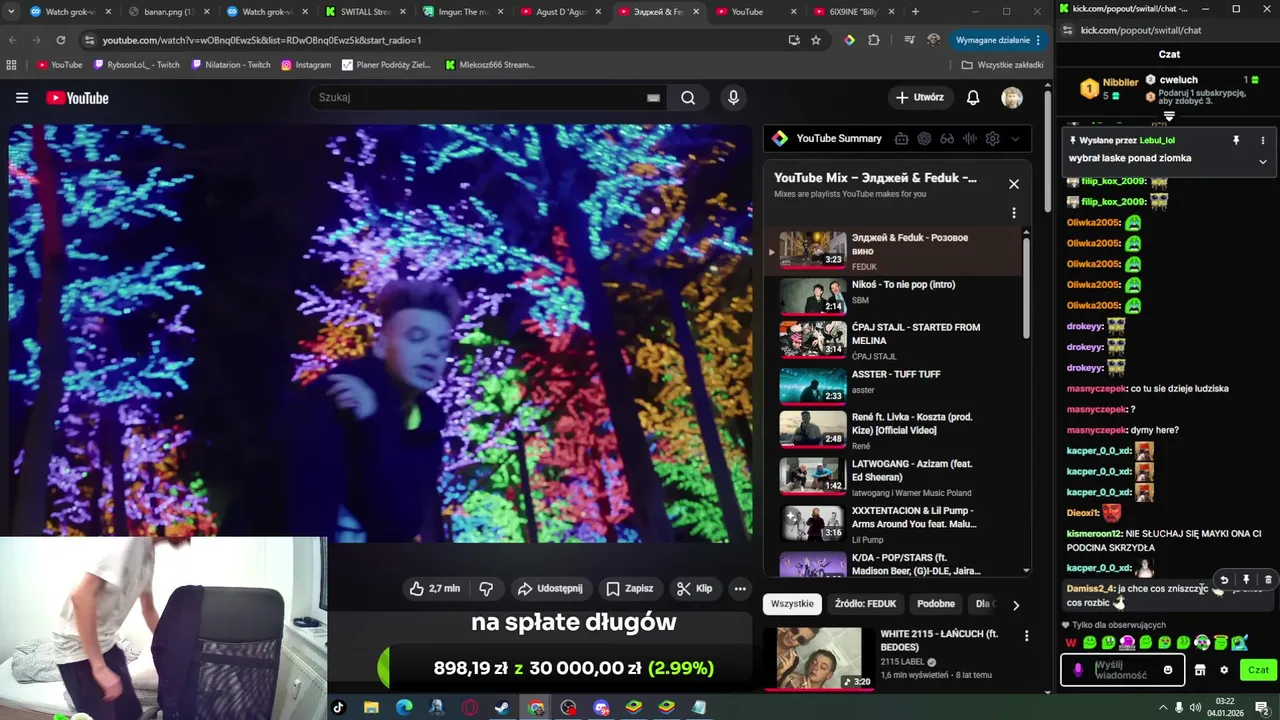Reply to Damiss2_4's message arrow icon
Image resolution: width=1280 pixels, height=720 pixels.
tap(1224, 580)
